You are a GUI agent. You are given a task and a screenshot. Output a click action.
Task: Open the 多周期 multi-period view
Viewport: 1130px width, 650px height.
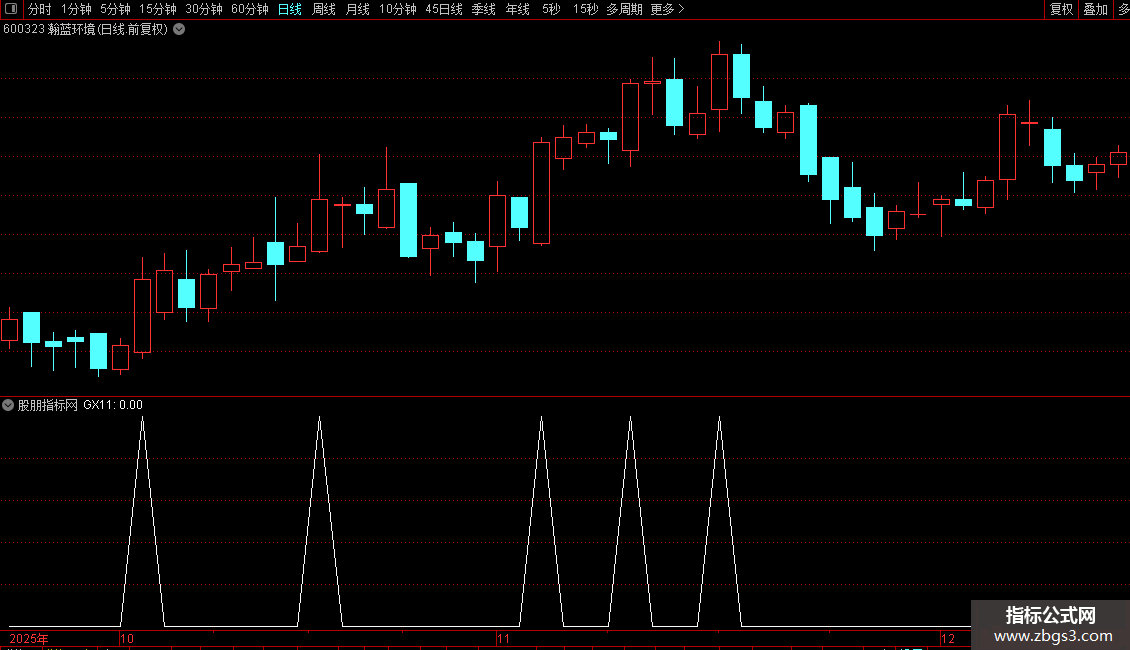624,9
